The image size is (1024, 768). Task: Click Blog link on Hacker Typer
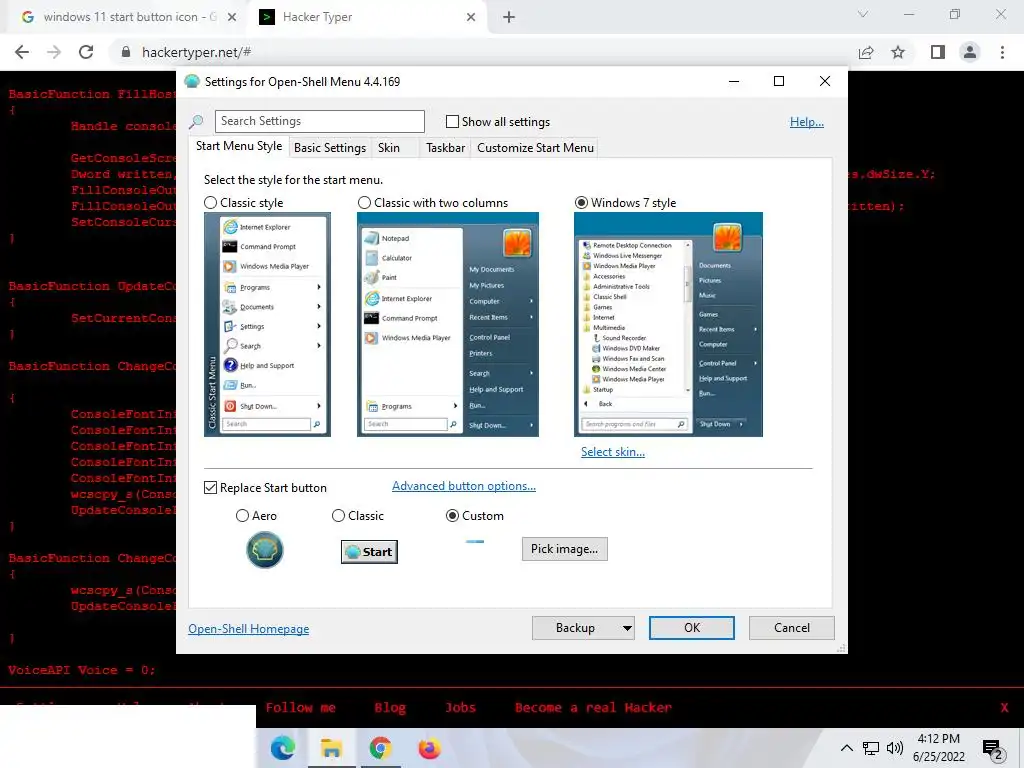[390, 708]
